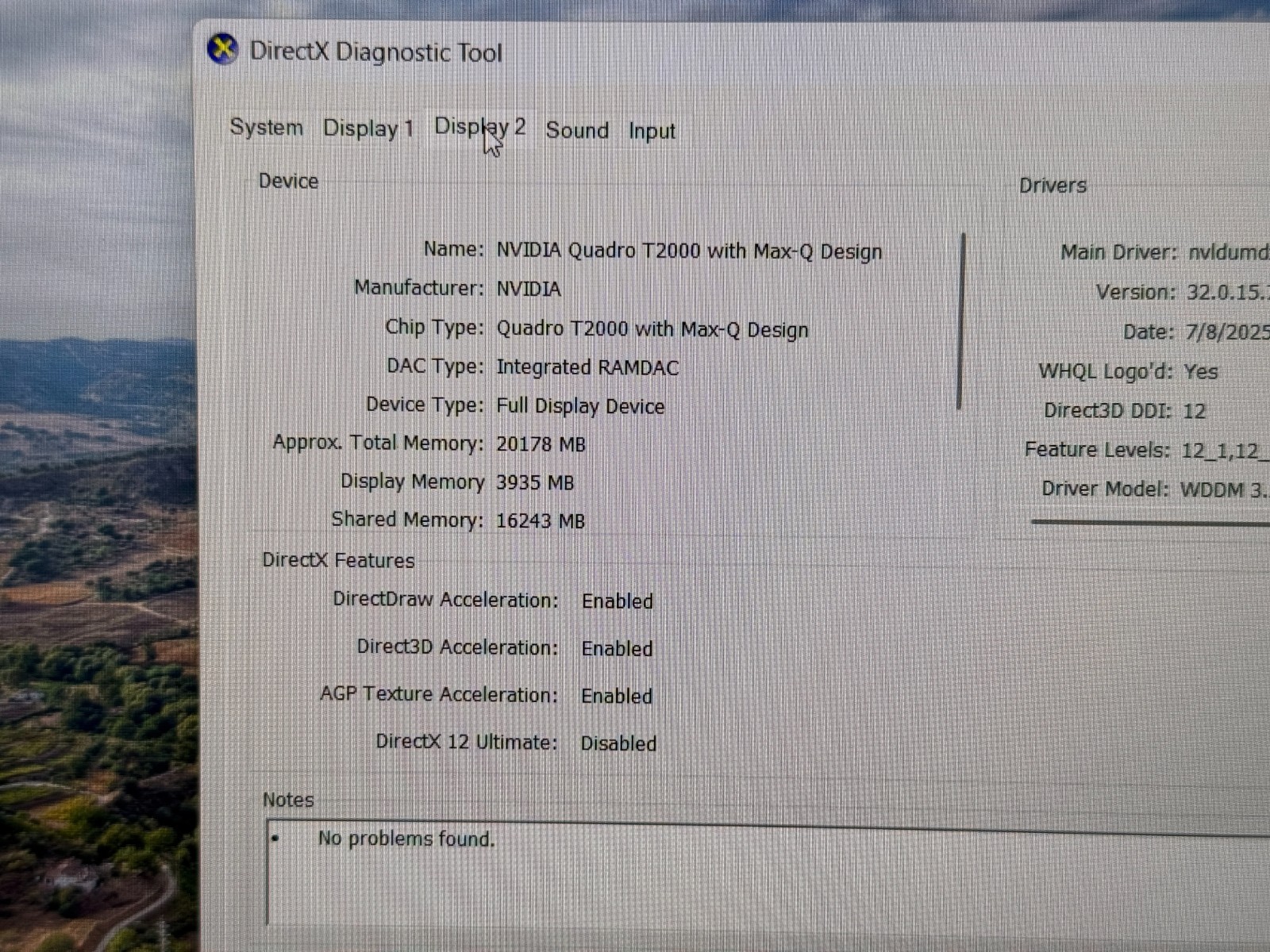
Task: Click the 'Version:' label in Drivers
Action: 1136,292
